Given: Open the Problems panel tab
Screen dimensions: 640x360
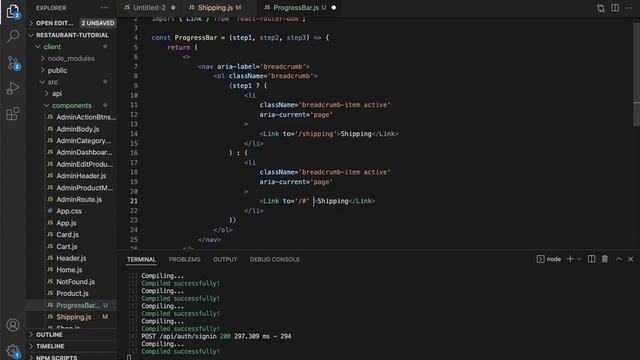Looking at the screenshot, I should [184, 260].
